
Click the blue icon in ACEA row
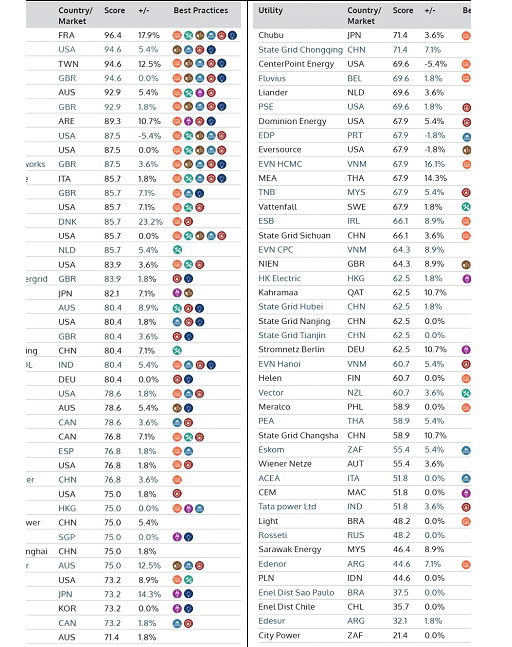[x=466, y=479]
